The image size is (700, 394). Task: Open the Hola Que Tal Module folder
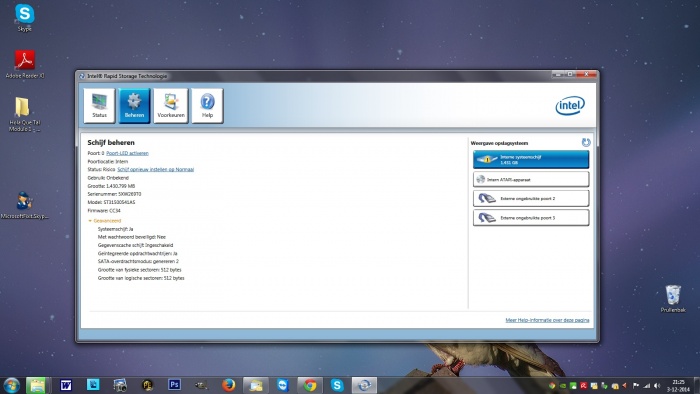(x=25, y=114)
